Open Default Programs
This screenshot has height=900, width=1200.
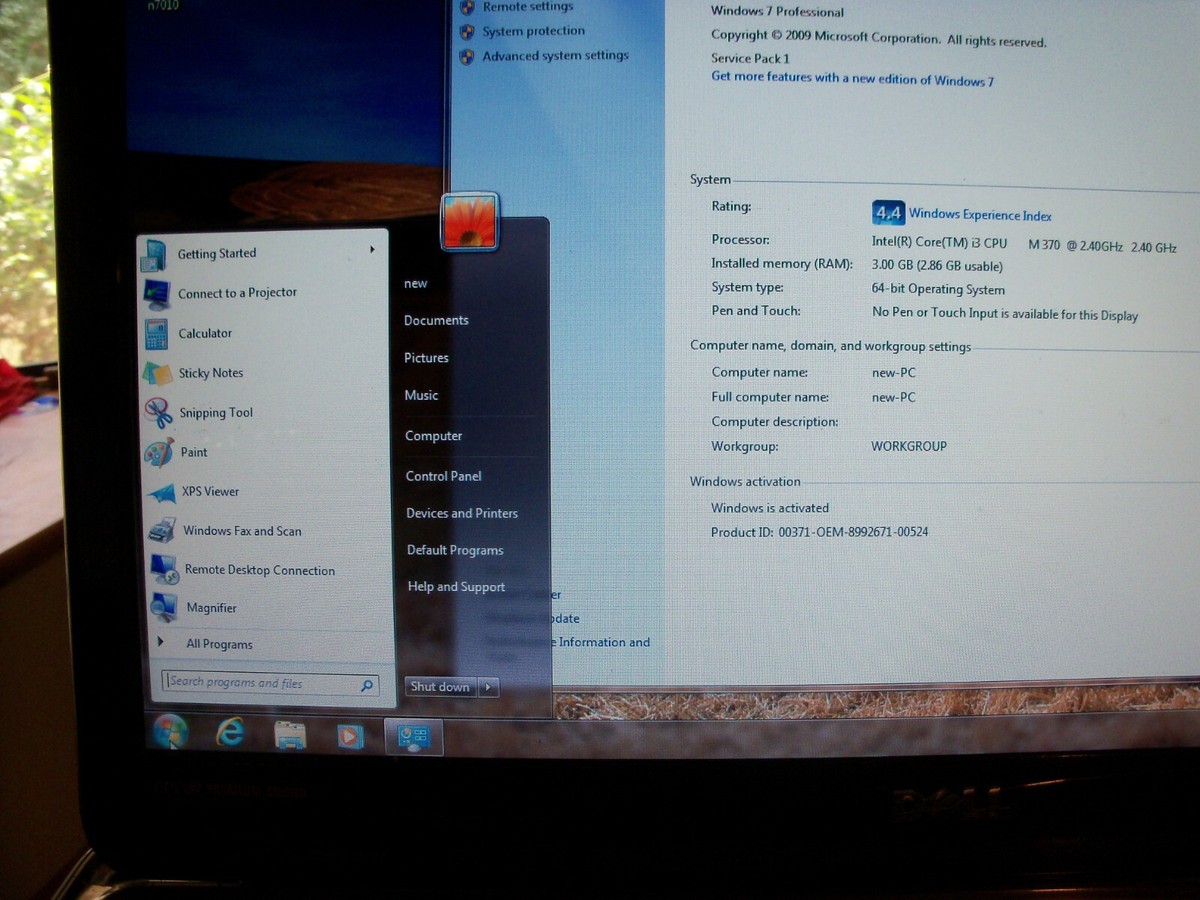455,550
